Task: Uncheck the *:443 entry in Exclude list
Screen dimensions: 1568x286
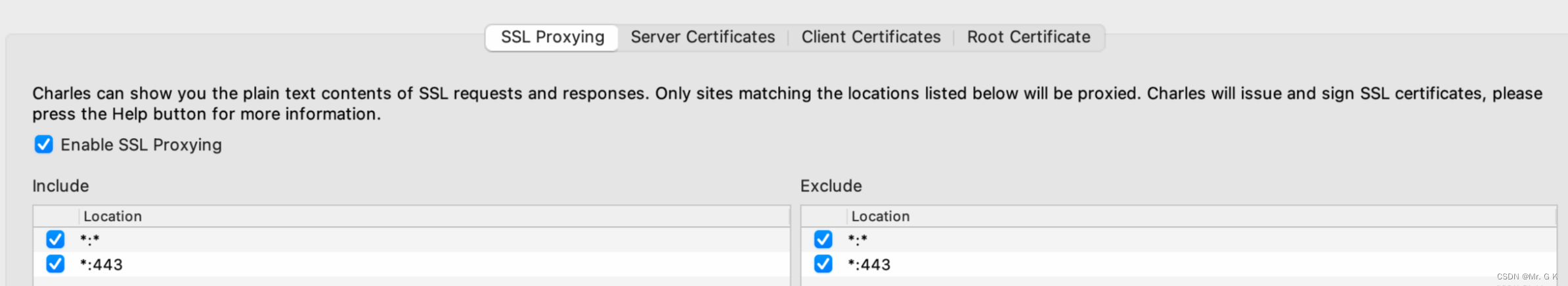Action: [823, 264]
